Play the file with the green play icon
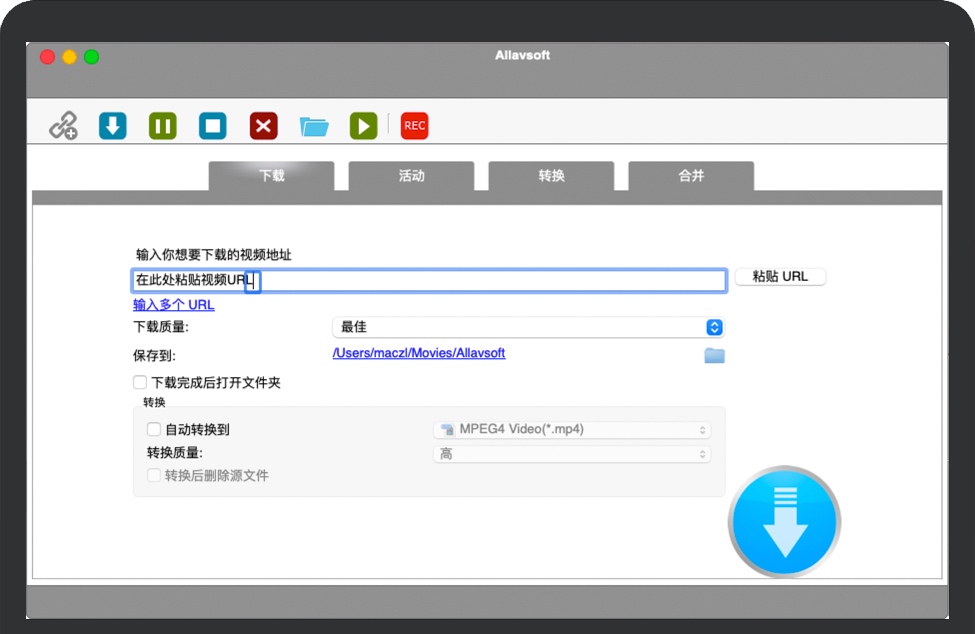This screenshot has width=975, height=634. (363, 126)
